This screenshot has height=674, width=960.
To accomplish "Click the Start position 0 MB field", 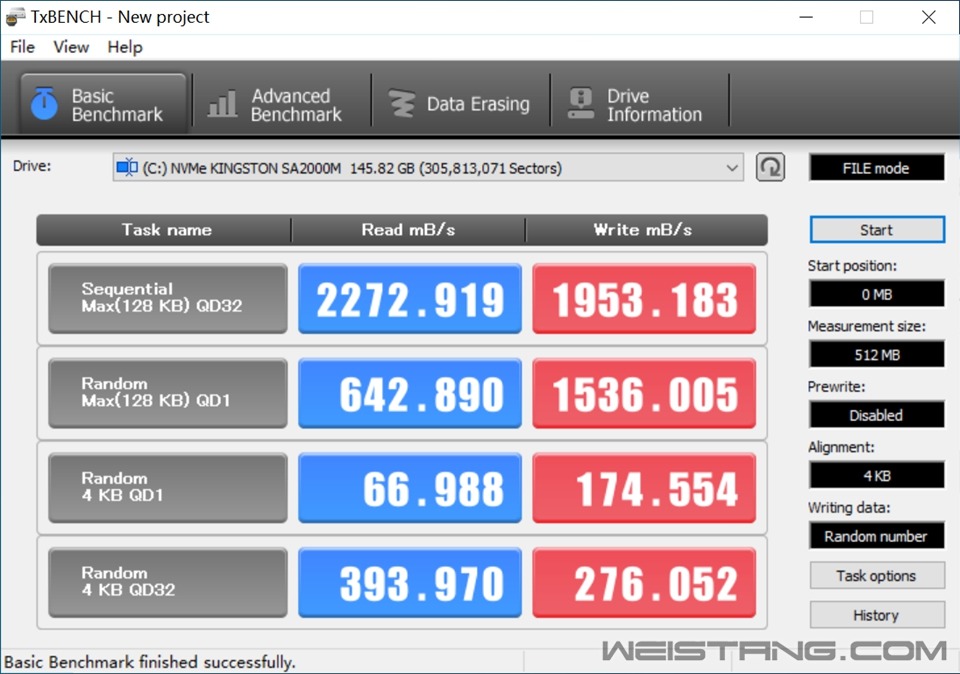I will [876, 294].
